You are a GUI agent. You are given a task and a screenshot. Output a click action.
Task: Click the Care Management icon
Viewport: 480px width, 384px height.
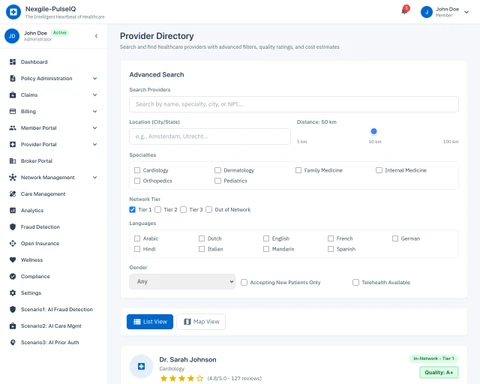tap(13, 194)
